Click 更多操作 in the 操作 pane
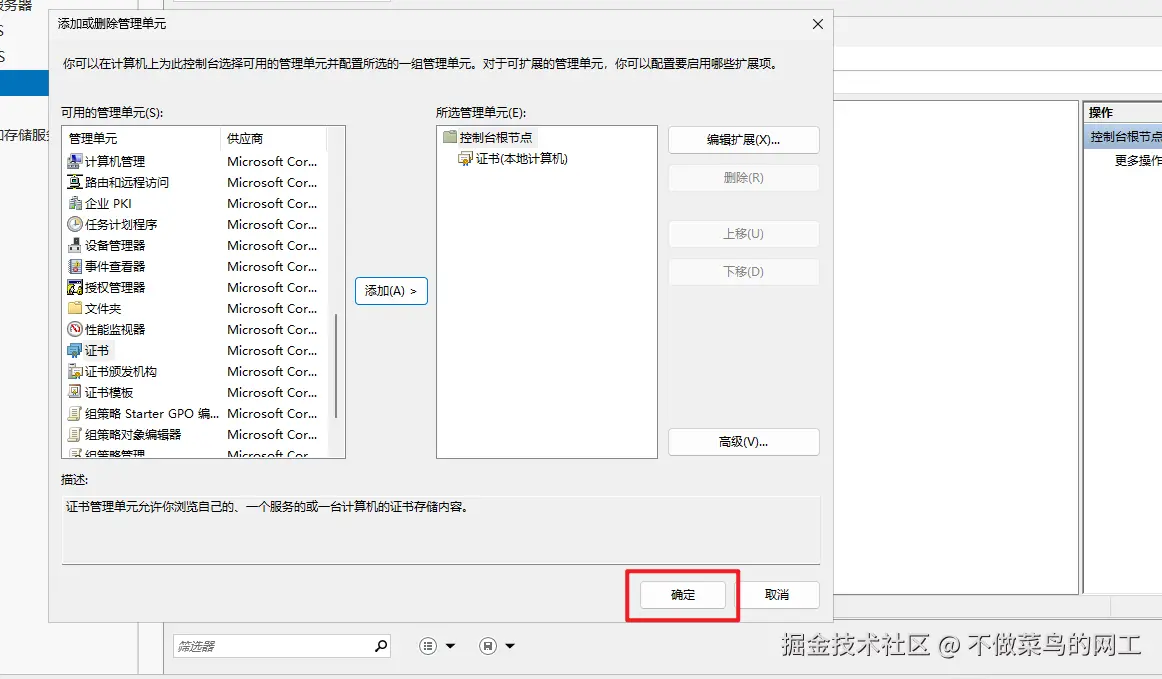 (x=1138, y=161)
